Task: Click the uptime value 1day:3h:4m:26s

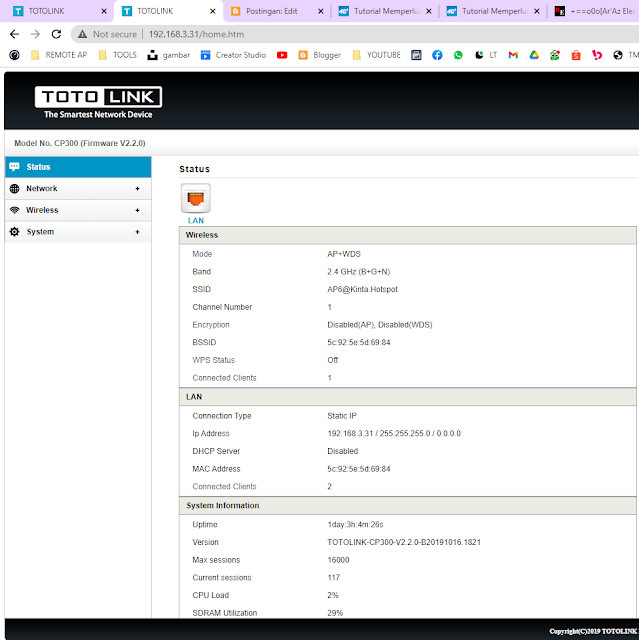Action: (x=355, y=524)
